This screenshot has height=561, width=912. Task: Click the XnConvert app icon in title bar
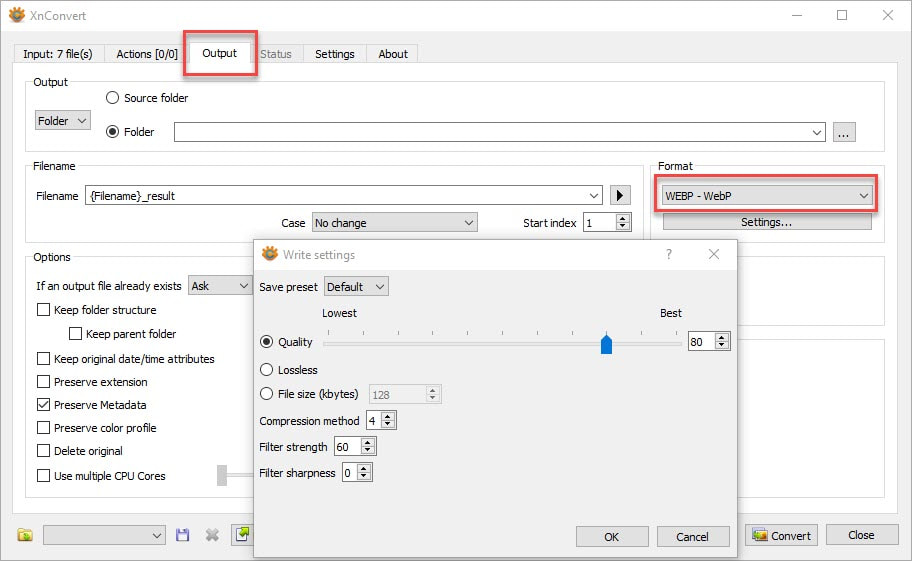click(x=17, y=15)
